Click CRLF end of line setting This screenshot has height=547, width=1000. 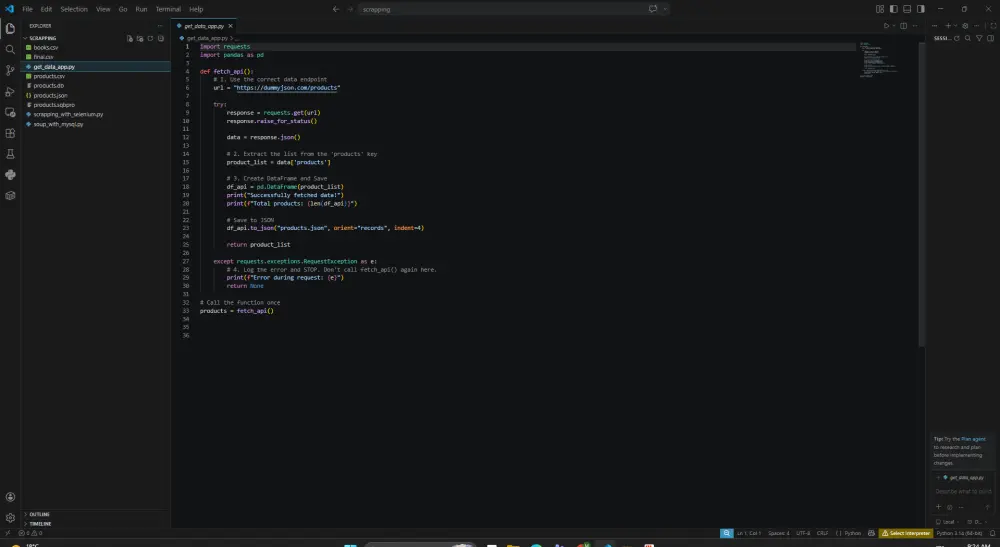(823, 533)
